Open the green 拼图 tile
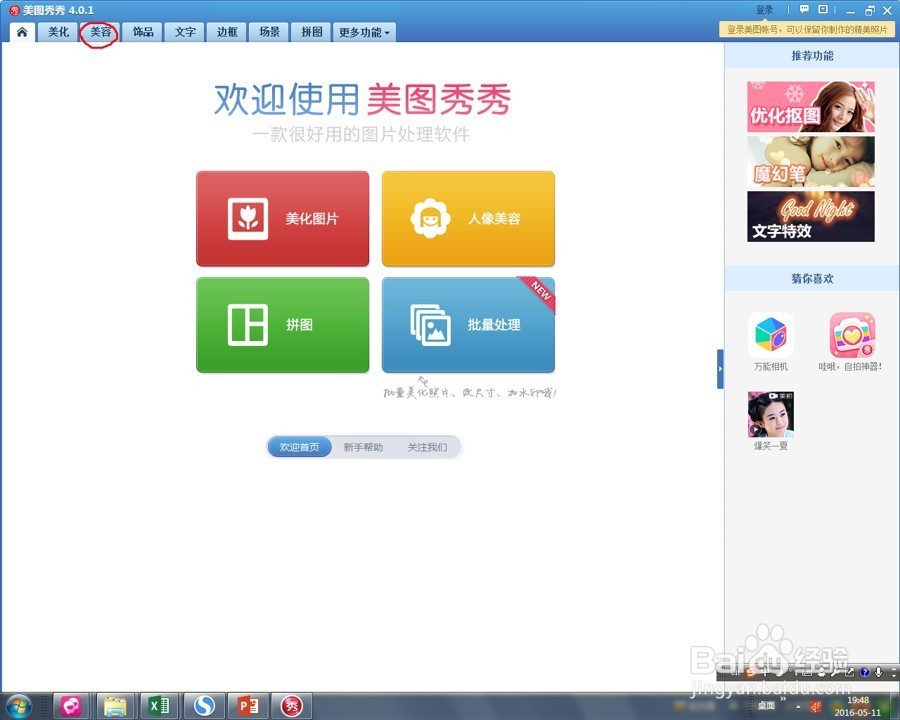The width and height of the screenshot is (900, 720). click(x=282, y=325)
